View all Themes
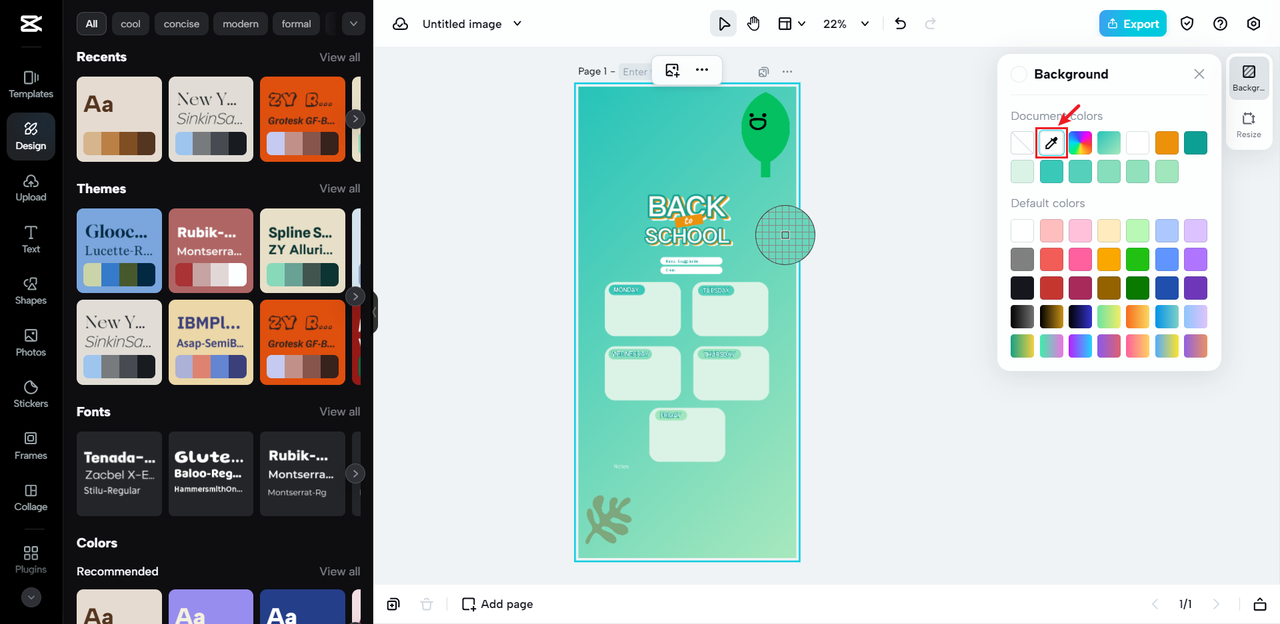The image size is (1280, 624). 340,188
